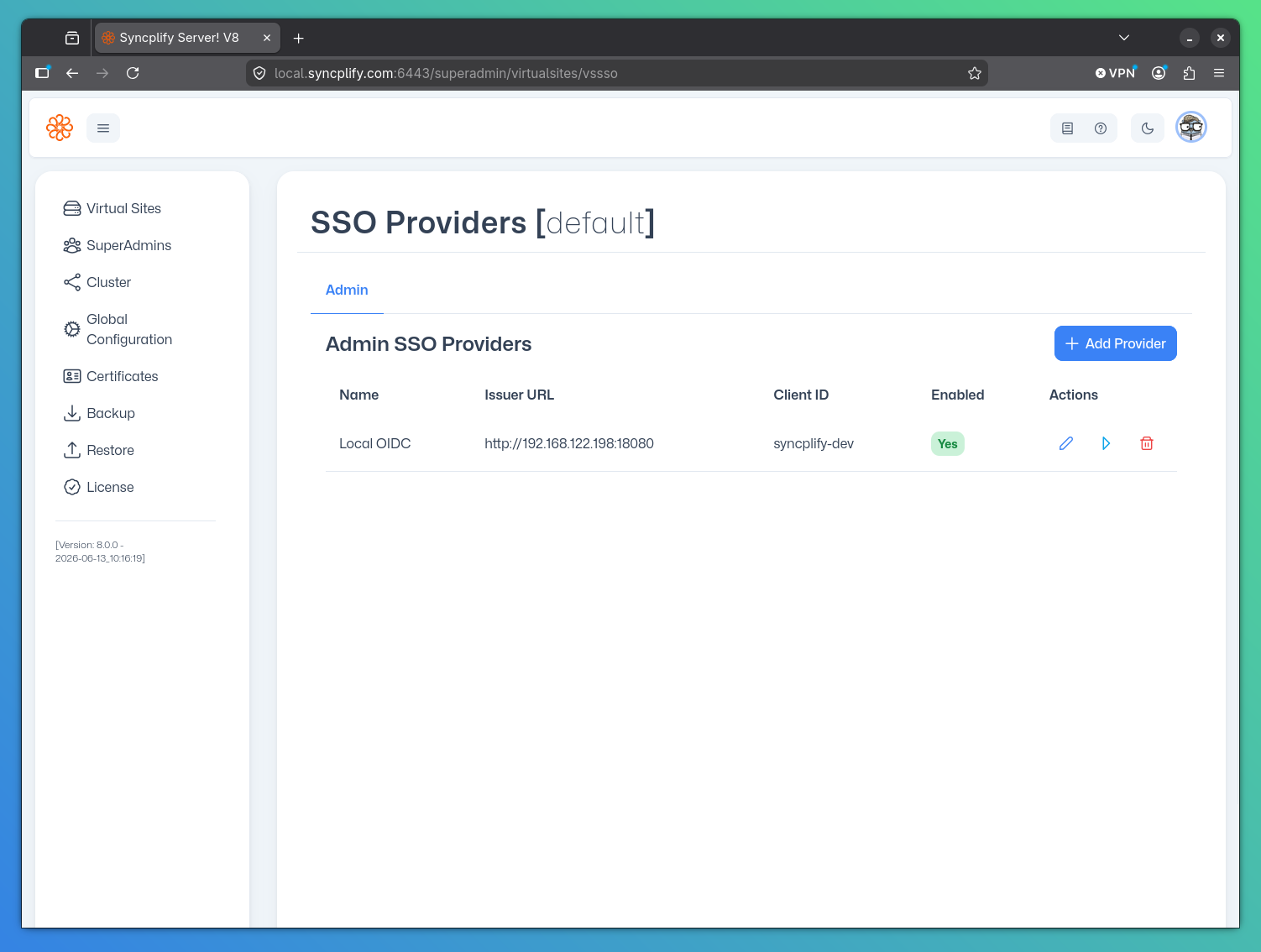Click the browser forward arrow
This screenshot has height=952, width=1261.
[x=102, y=73]
